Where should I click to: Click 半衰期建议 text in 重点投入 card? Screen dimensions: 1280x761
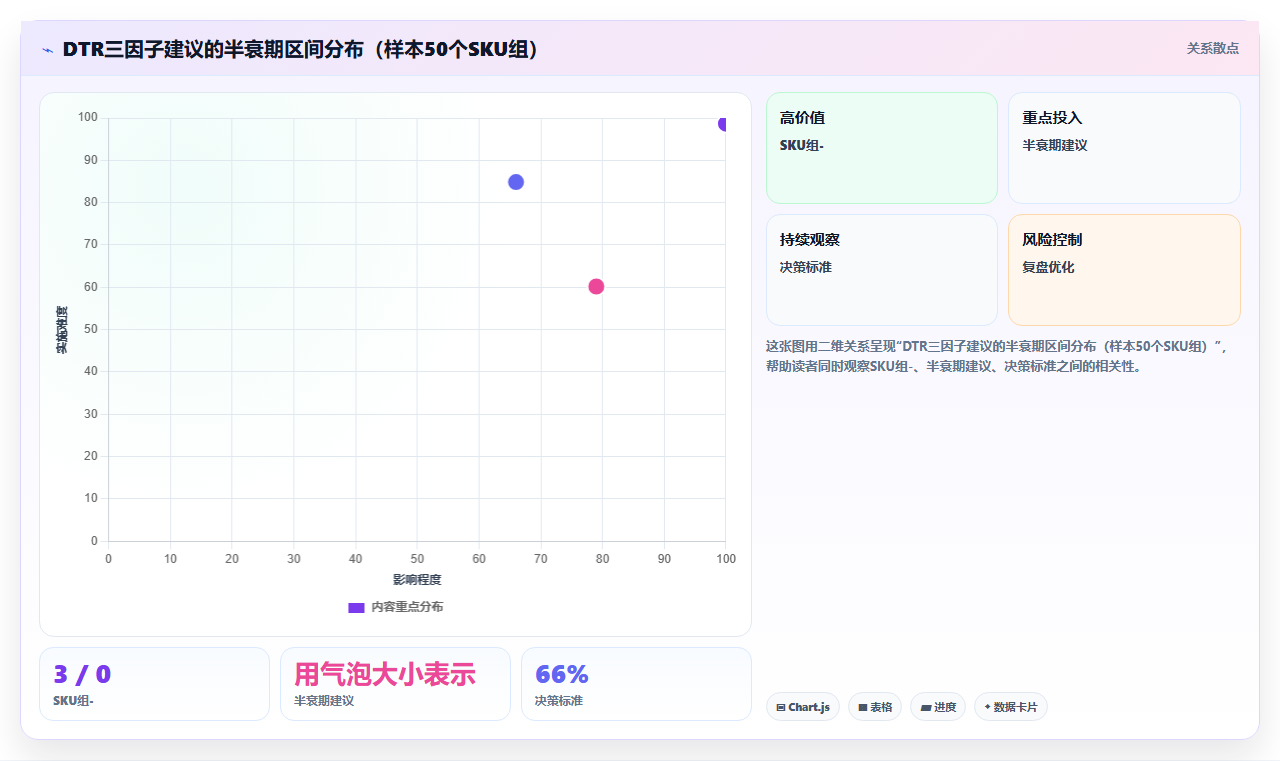(x=1055, y=146)
